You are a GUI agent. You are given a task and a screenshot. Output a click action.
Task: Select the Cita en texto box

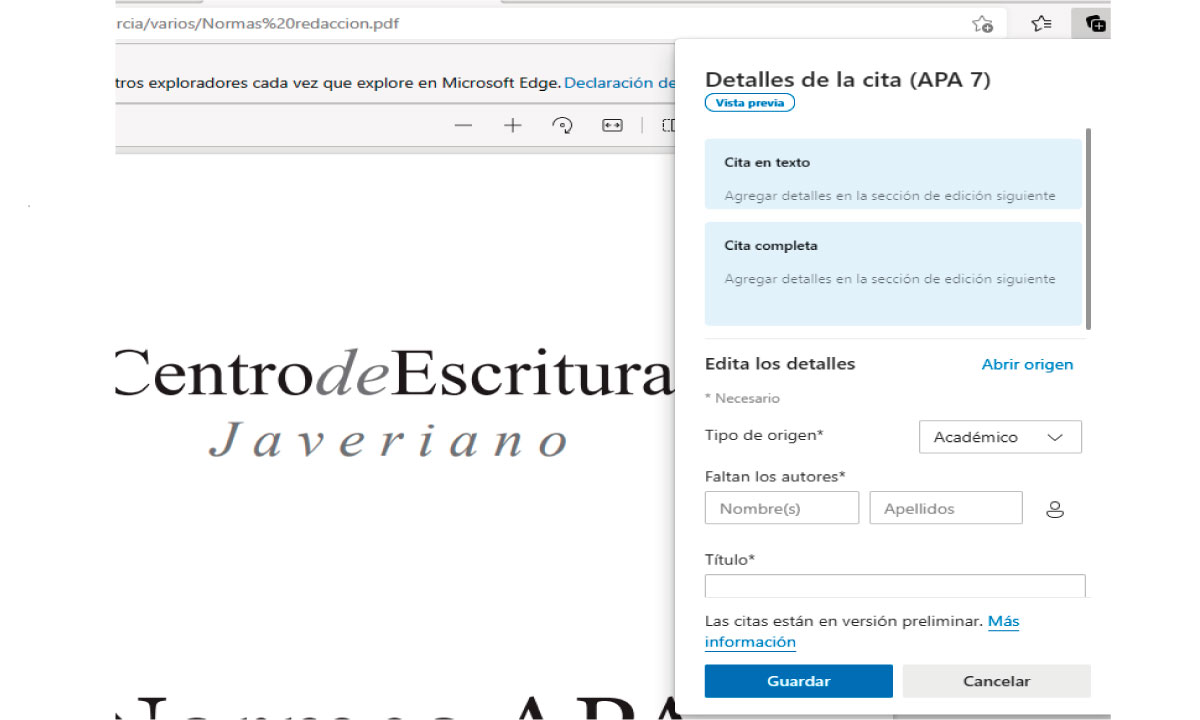tap(892, 174)
